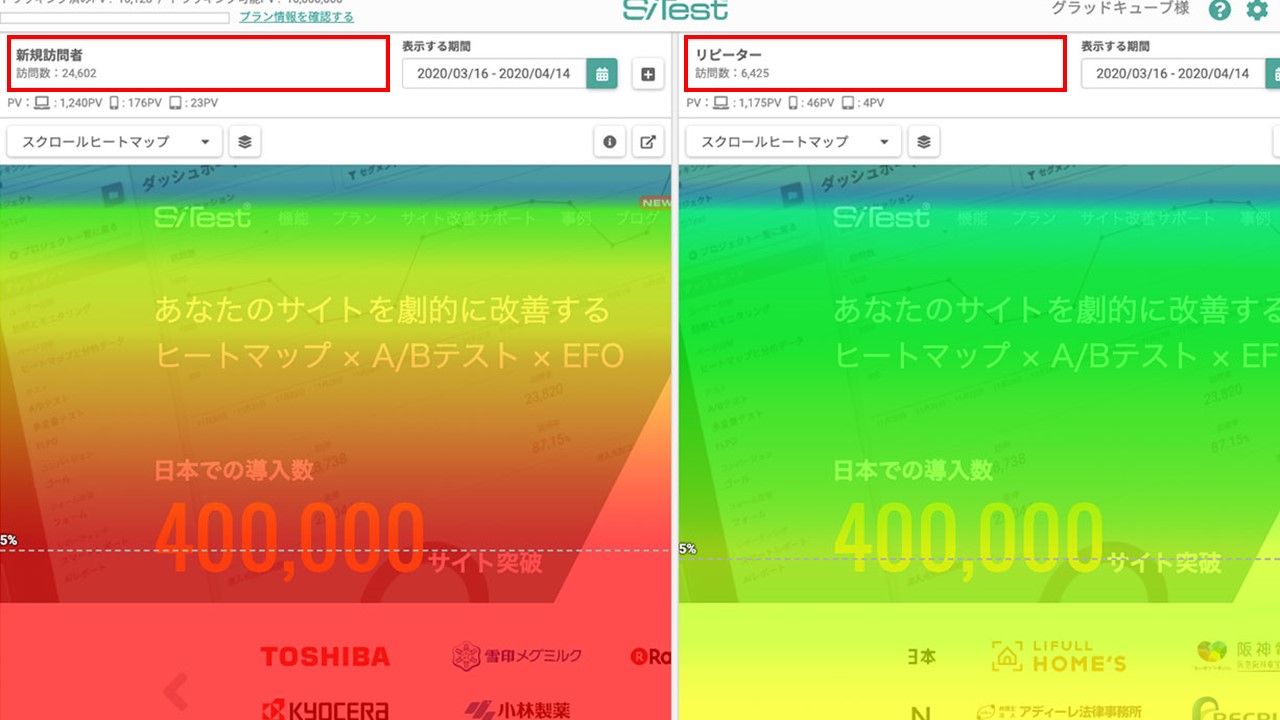This screenshot has height=720, width=1280.
Task: Click right panel desktop PV icon 1,175PV
Action: point(721,103)
